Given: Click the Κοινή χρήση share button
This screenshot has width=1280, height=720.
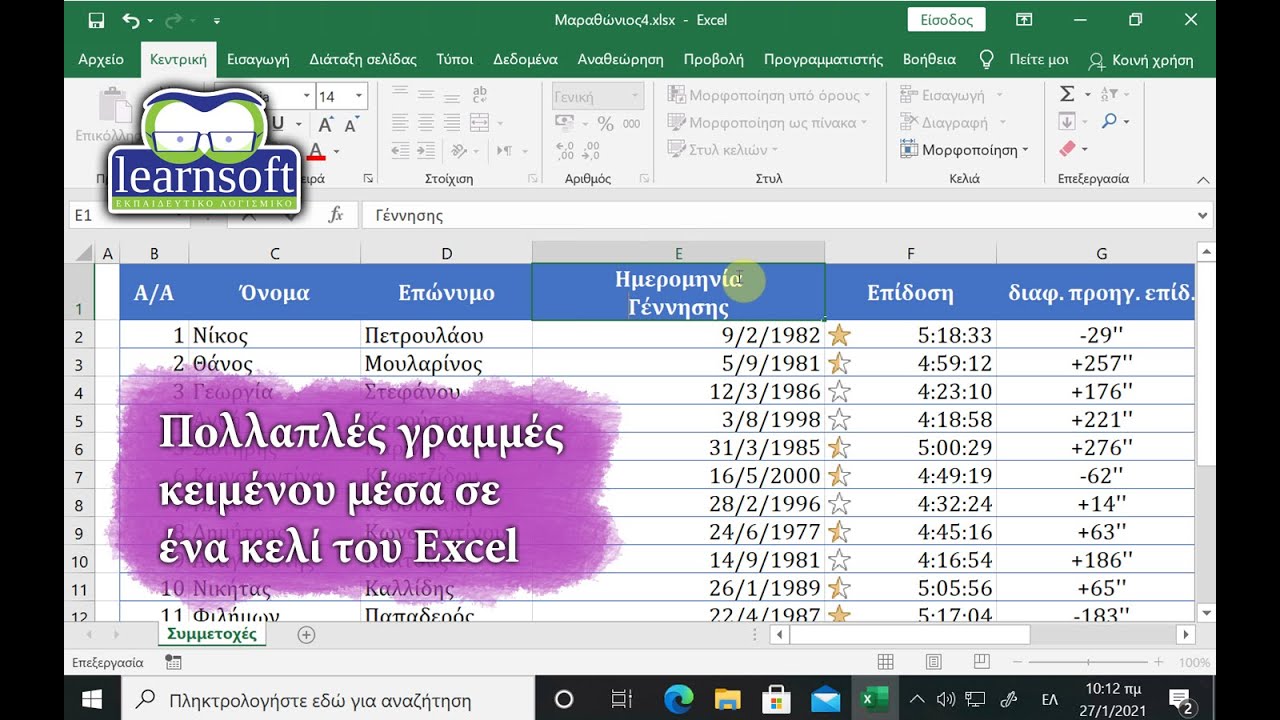Looking at the screenshot, I should pyautogui.click(x=1141, y=60).
